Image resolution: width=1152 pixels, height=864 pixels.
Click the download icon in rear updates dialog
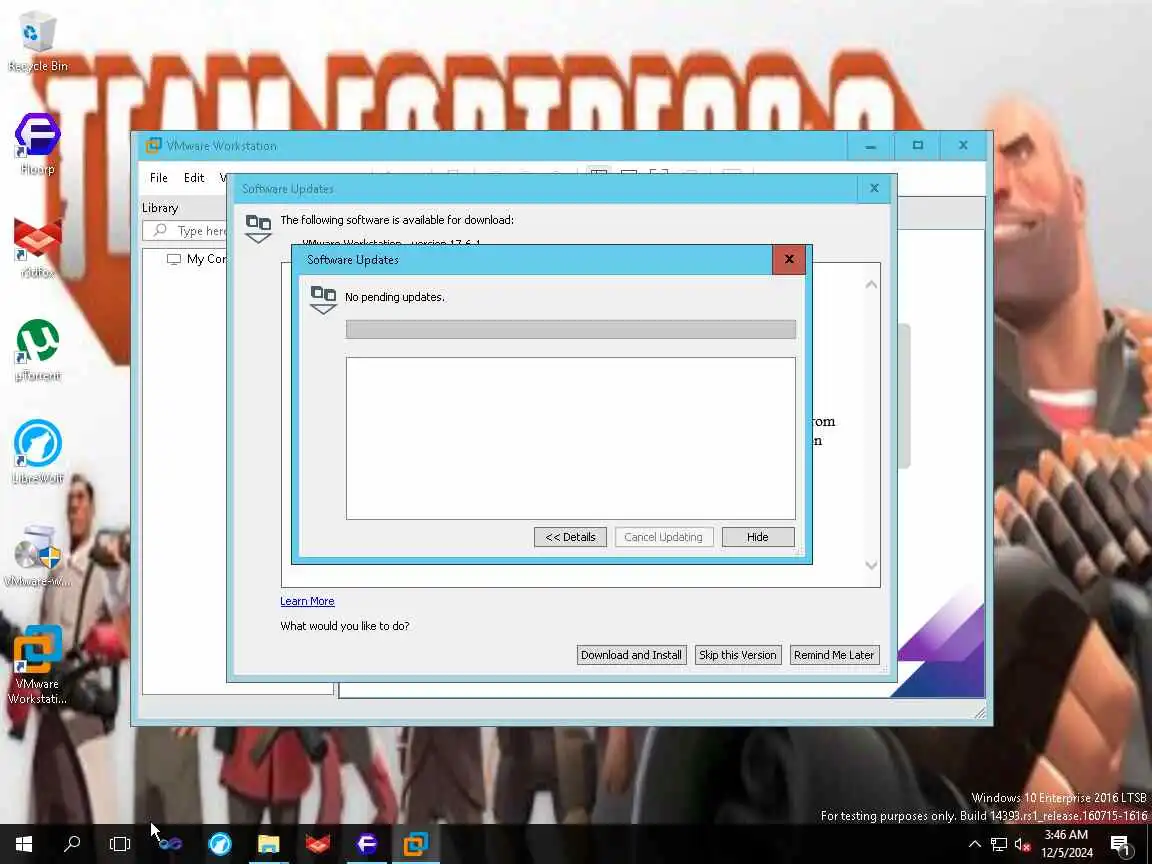(x=258, y=228)
